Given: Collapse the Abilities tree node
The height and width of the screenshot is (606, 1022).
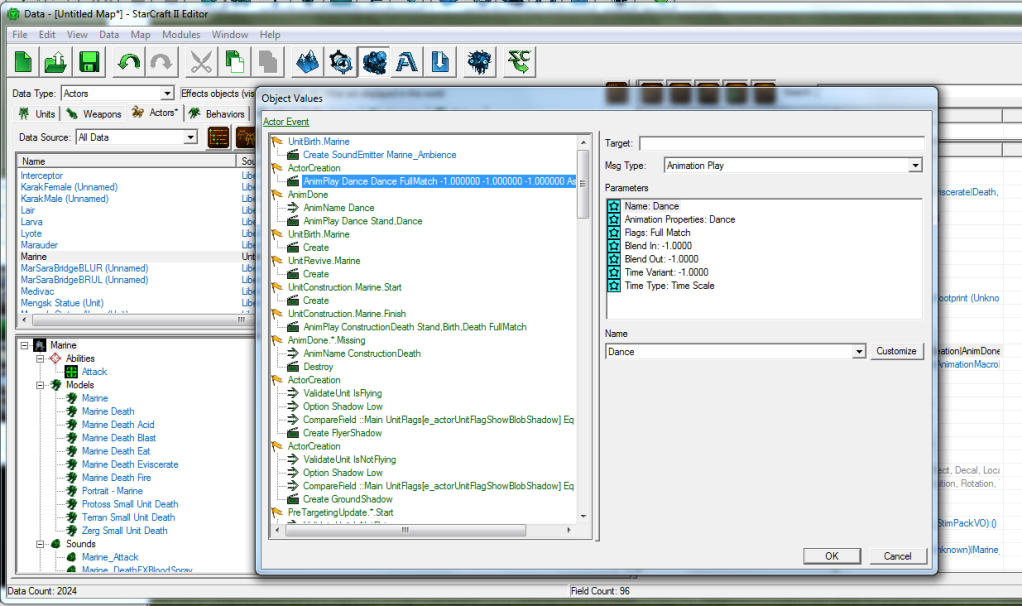Looking at the screenshot, I should [x=40, y=358].
